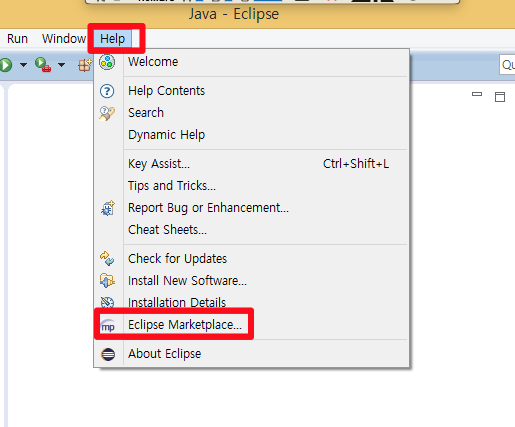Choose Welcome from the Help menu

click(251, 62)
